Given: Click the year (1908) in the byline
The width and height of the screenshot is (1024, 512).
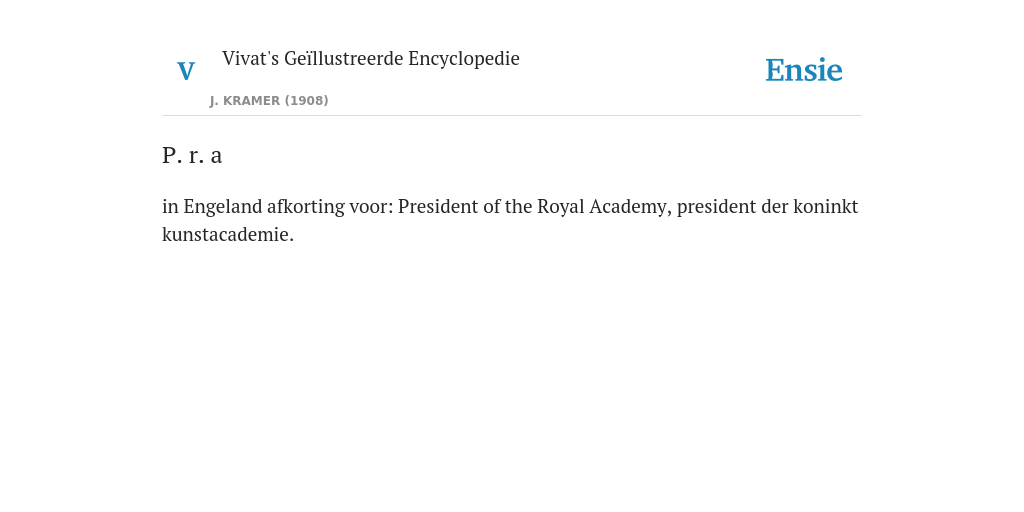Looking at the screenshot, I should pos(306,101).
